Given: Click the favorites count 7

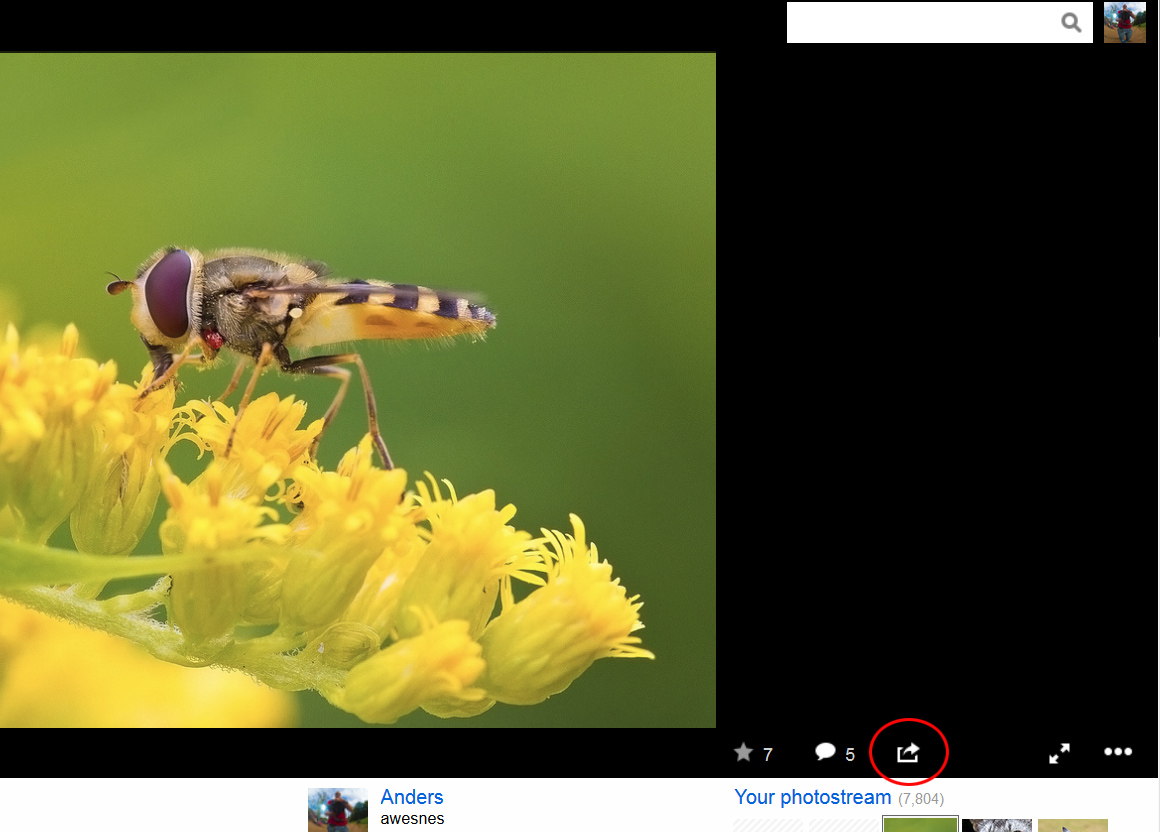Looking at the screenshot, I should pyautogui.click(x=768, y=754).
